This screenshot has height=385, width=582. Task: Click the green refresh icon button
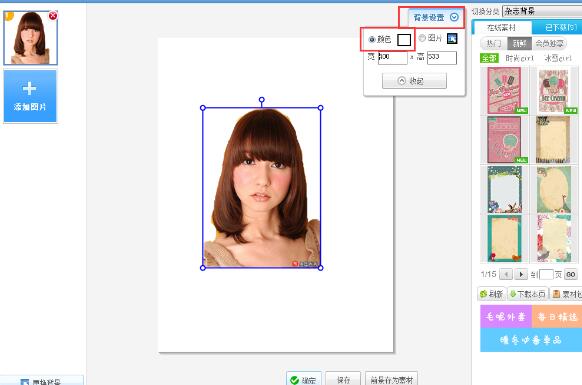point(492,294)
